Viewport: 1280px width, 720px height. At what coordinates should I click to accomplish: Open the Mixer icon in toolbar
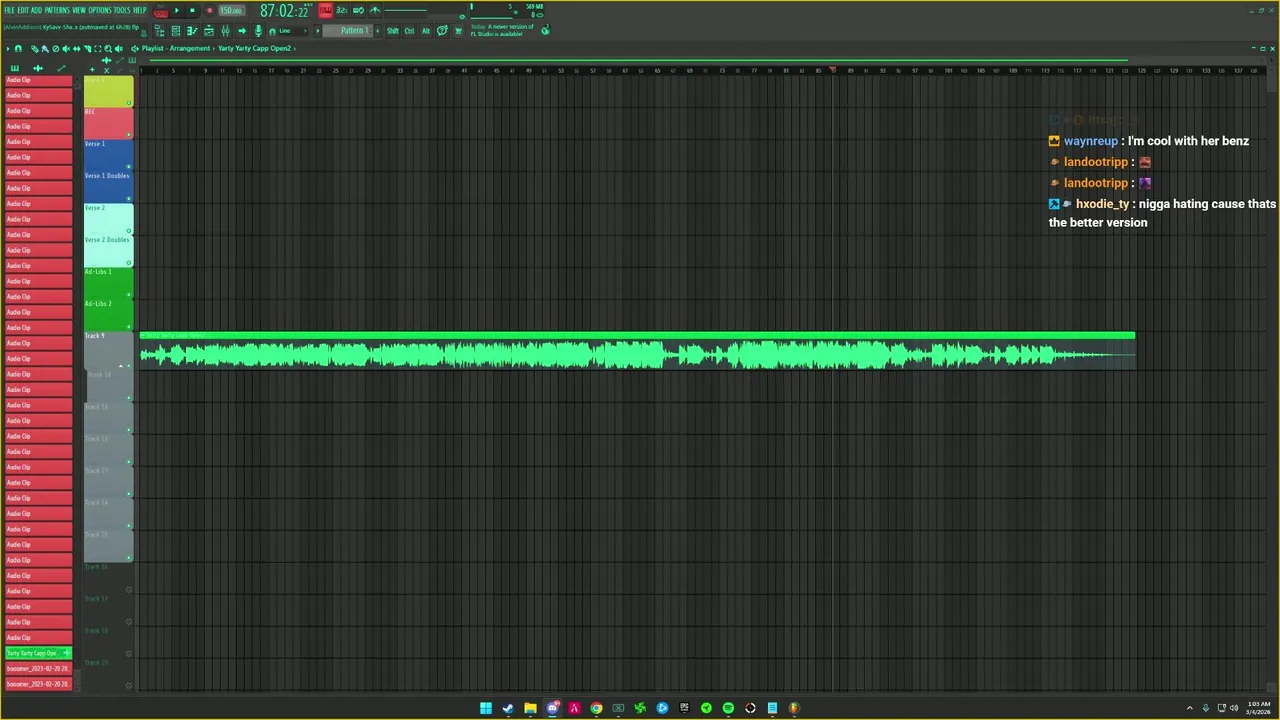[225, 31]
